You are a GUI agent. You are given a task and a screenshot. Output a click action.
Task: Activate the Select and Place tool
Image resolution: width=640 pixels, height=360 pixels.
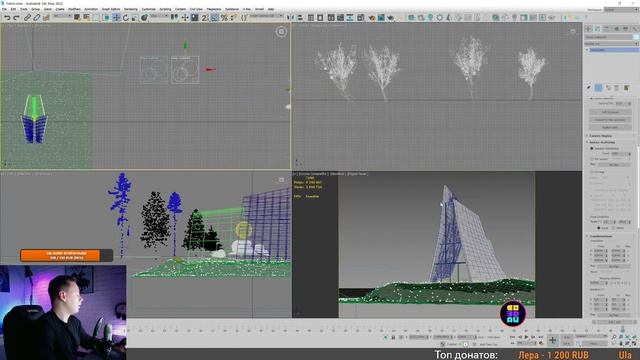(144, 18)
